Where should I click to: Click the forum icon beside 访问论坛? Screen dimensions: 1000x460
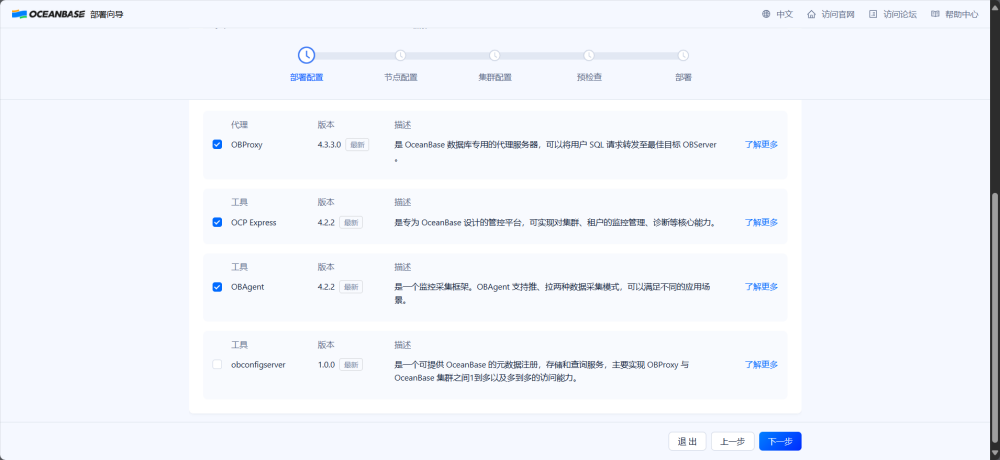click(x=873, y=14)
